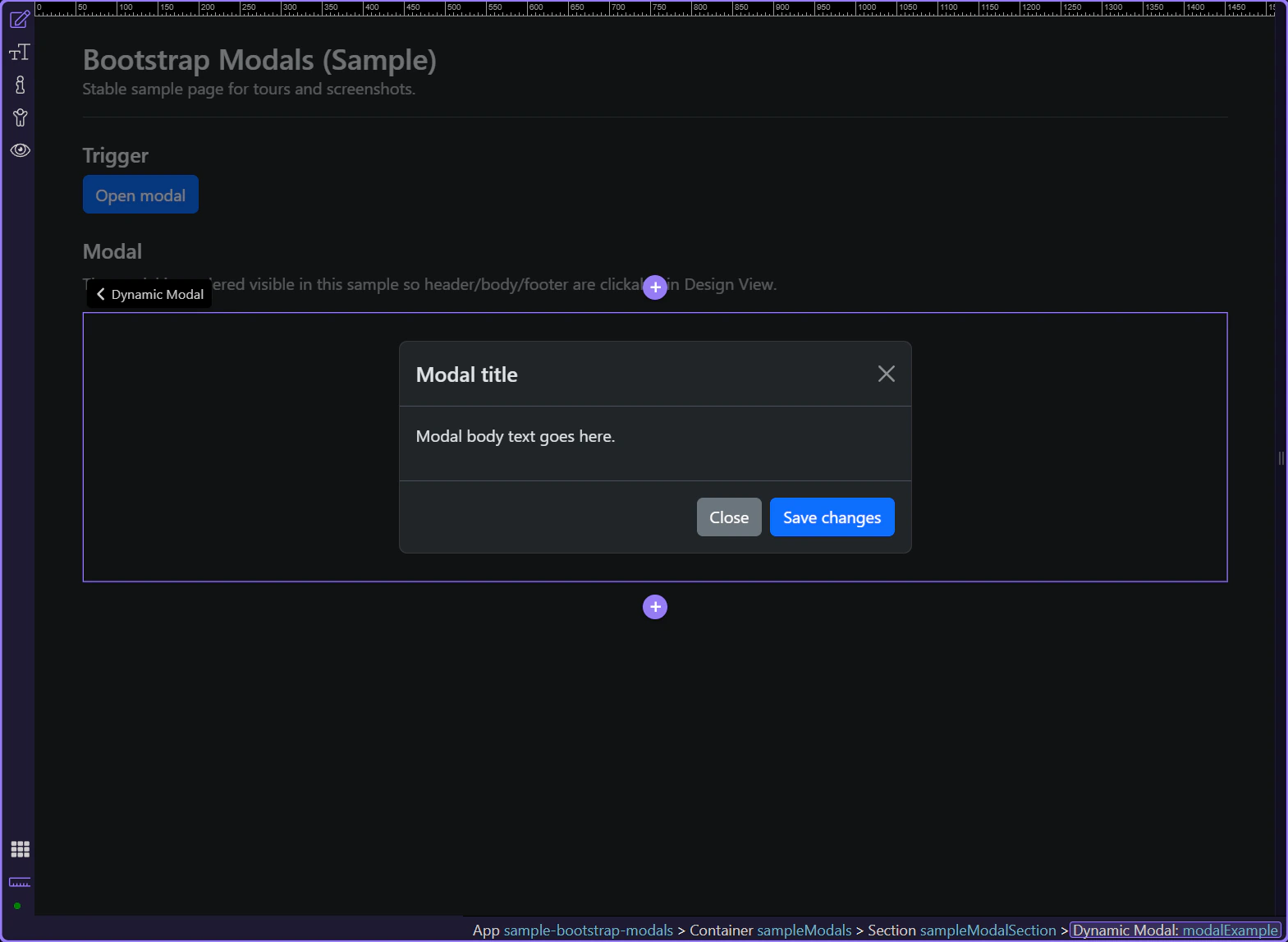This screenshot has width=1288, height=942.
Task: Click the info figure icon in sidebar
Action: [20, 85]
